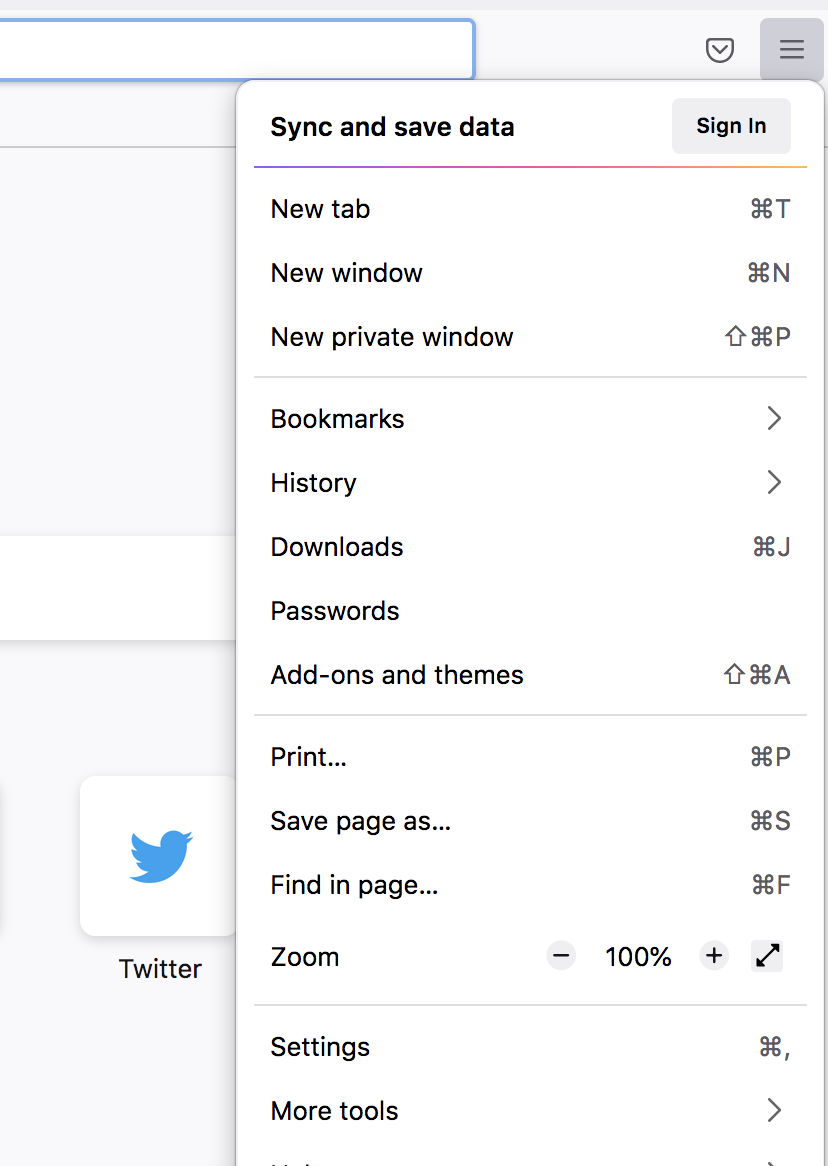Open a New tab
Viewport: 828px width, 1166px height.
[x=530, y=209]
